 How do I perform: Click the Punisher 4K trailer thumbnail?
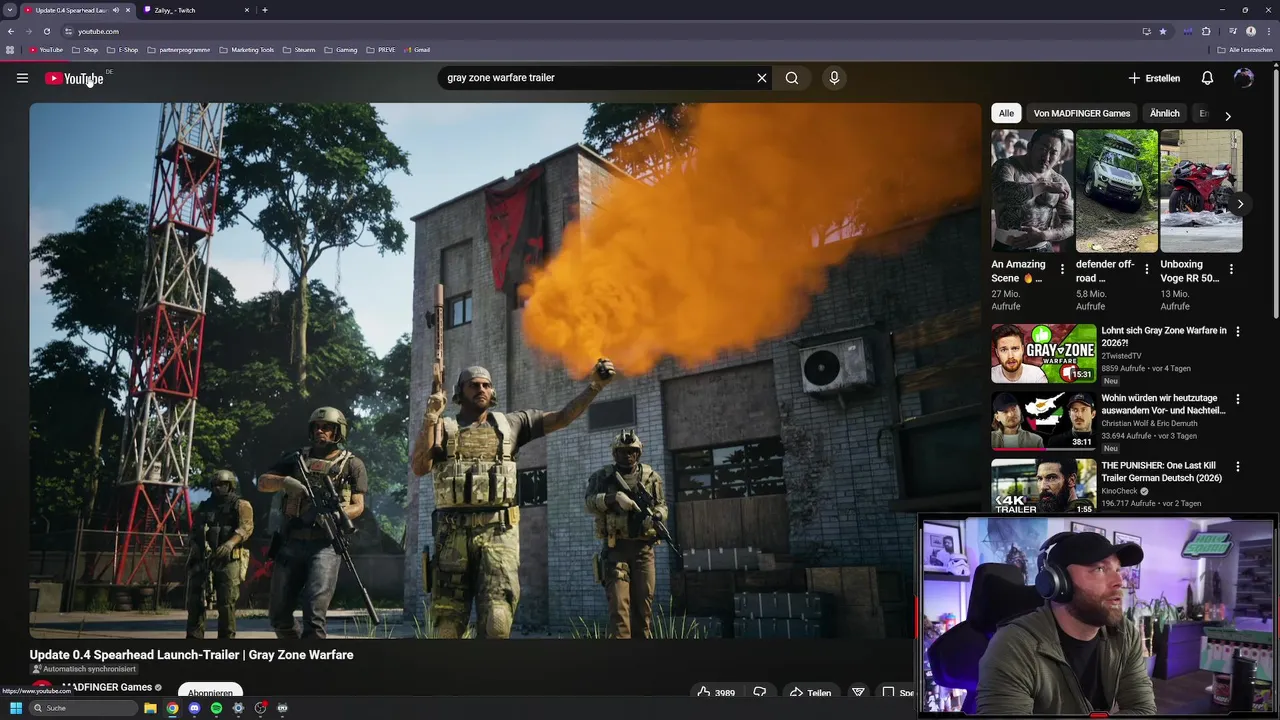tap(1044, 487)
